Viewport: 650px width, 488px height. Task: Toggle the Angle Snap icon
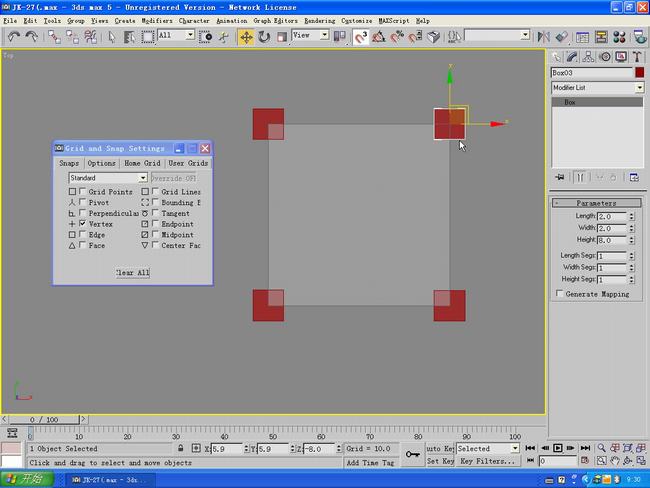[x=378, y=37]
